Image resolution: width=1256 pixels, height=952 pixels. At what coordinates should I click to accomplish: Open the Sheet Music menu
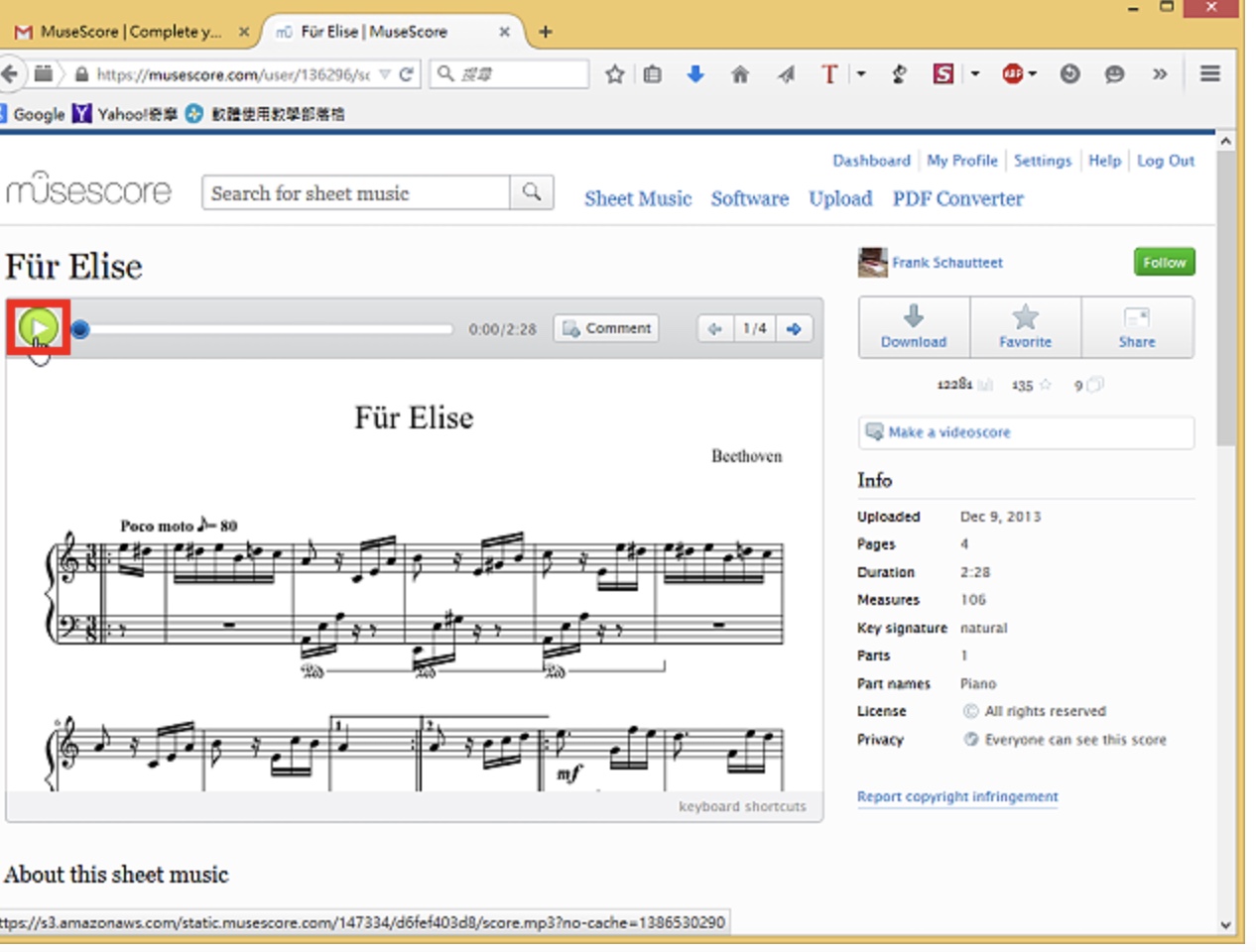[x=638, y=198]
